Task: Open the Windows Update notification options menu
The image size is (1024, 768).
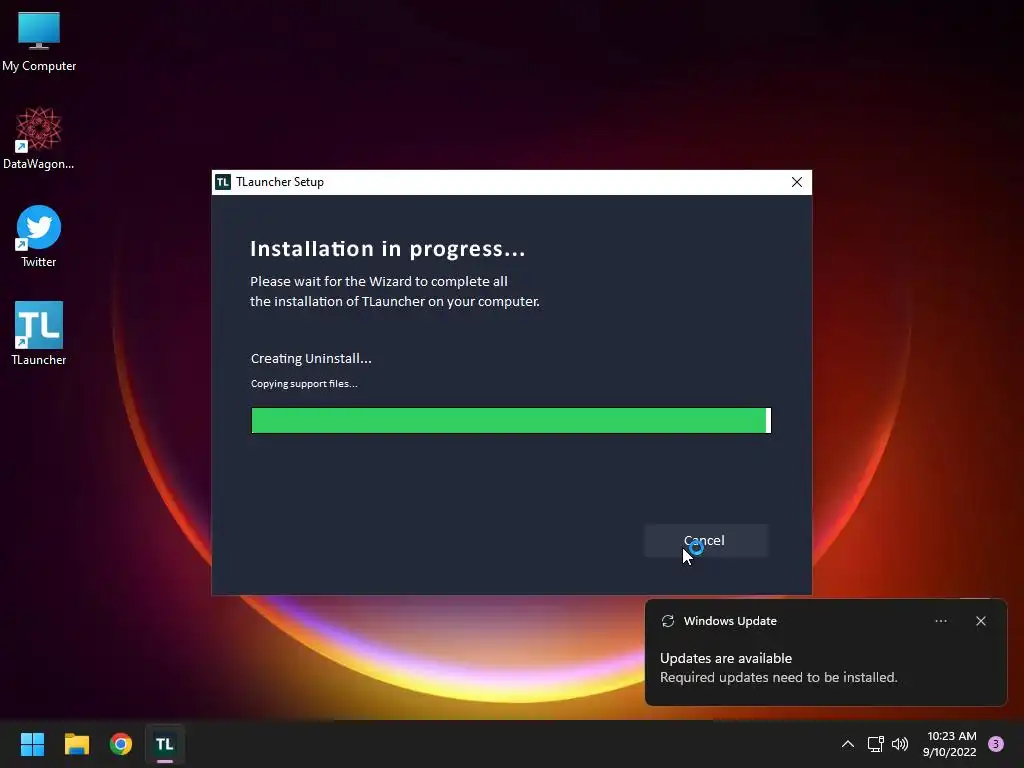Action: click(x=940, y=621)
